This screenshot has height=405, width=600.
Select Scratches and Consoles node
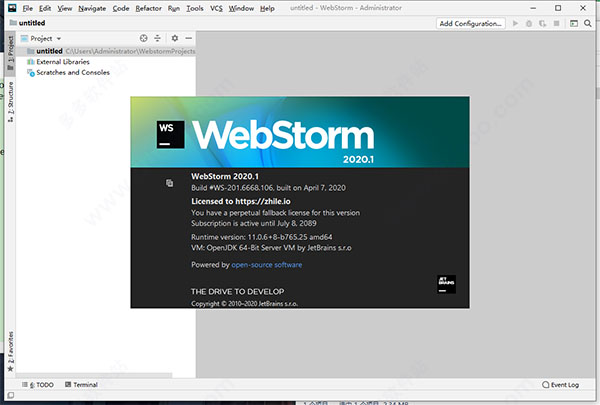(68, 72)
